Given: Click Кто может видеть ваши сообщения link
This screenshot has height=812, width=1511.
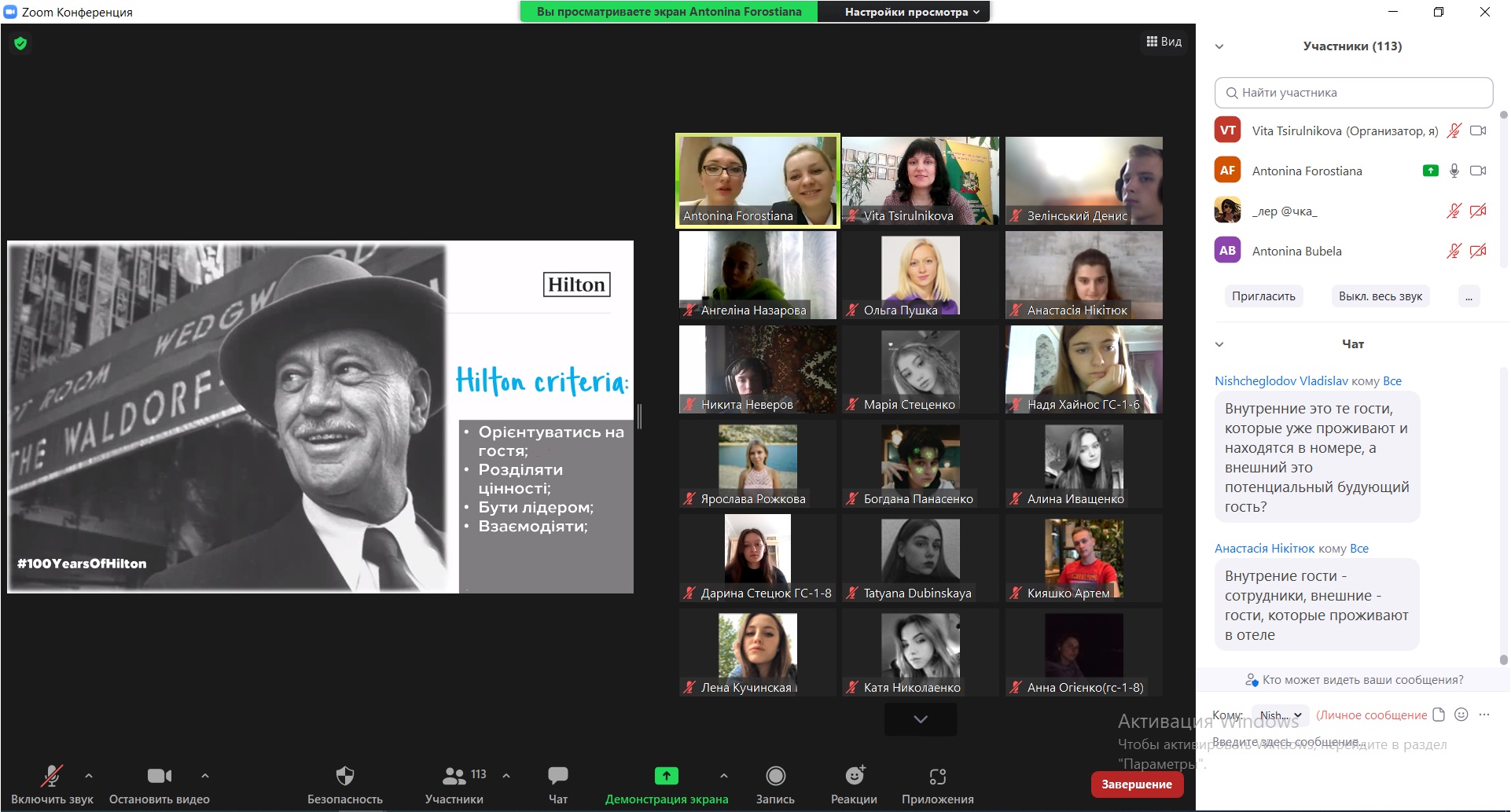Looking at the screenshot, I should (1354, 680).
